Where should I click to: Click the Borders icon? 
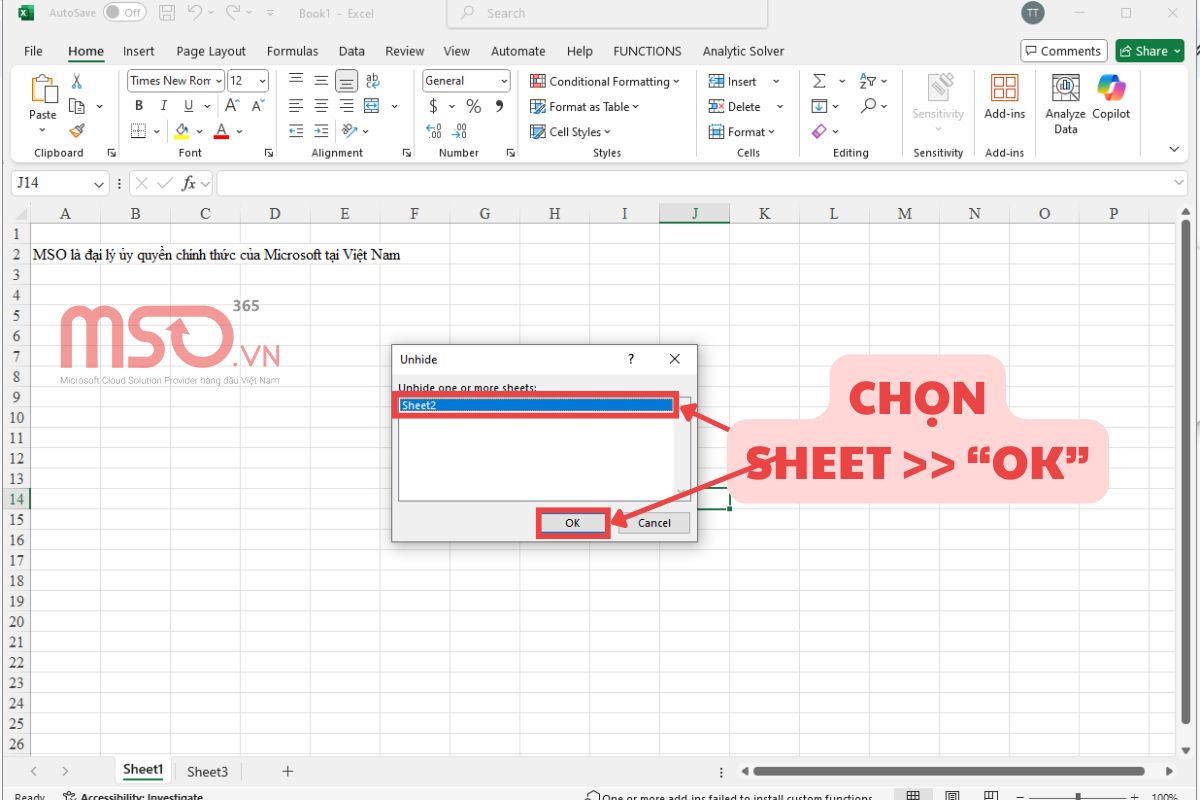point(138,131)
